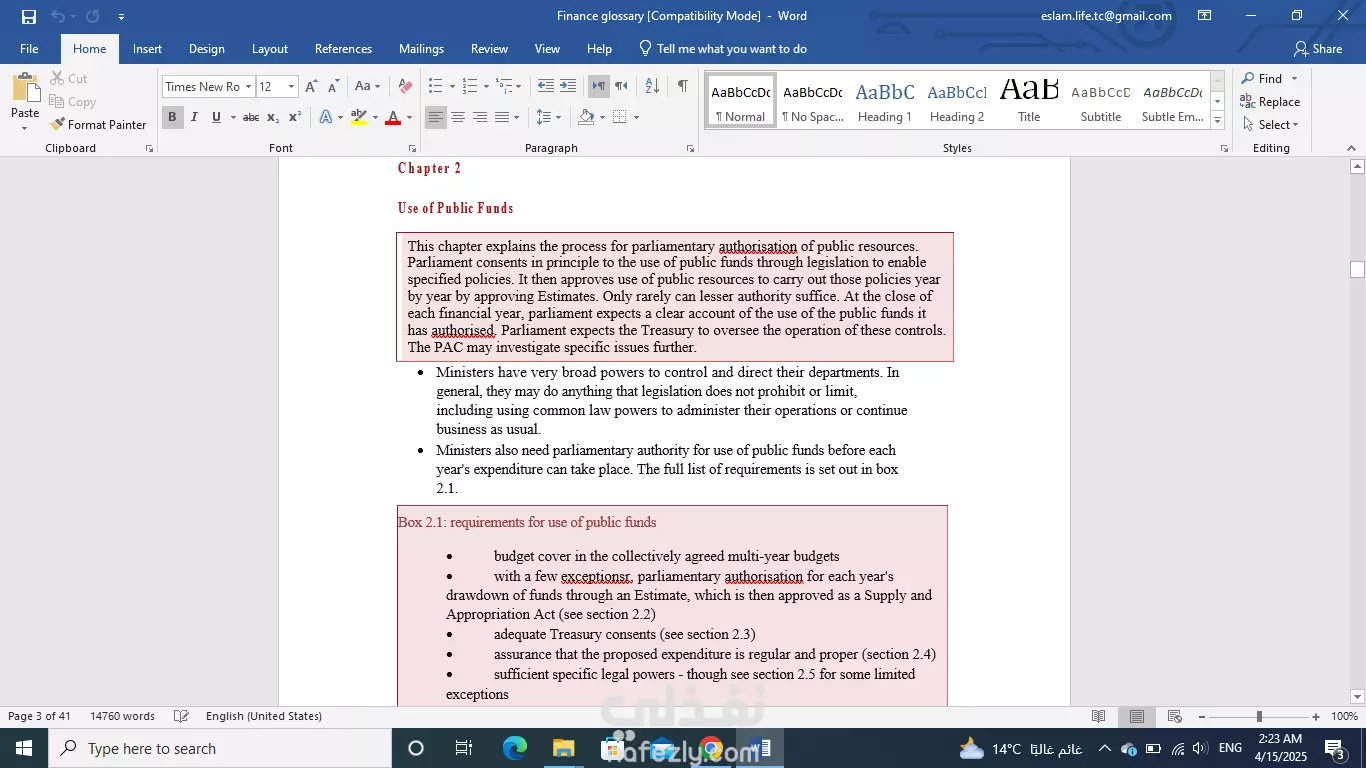Open the Borders dropdown arrow
The width and height of the screenshot is (1366, 768).
(x=636, y=118)
